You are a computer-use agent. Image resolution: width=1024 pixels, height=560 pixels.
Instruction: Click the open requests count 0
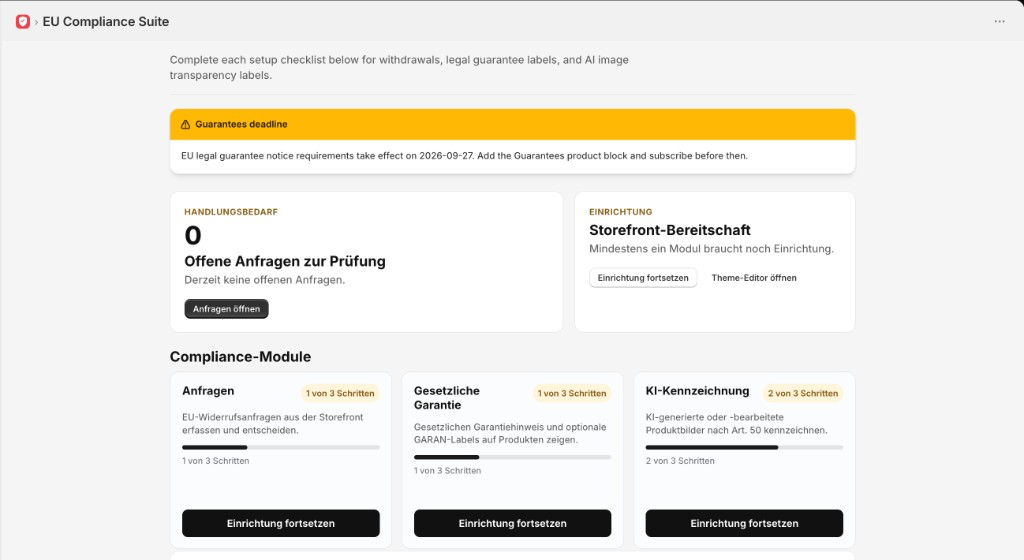pyautogui.click(x=193, y=235)
